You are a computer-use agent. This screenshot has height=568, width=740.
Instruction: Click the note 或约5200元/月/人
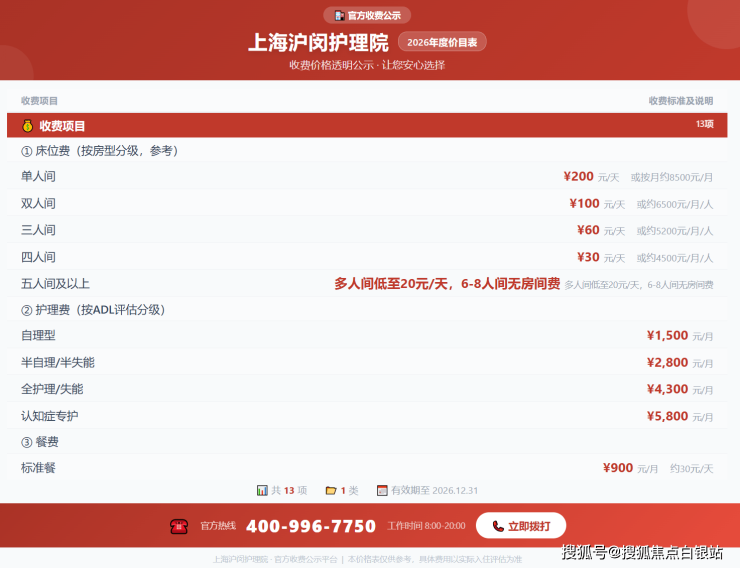[675, 231]
